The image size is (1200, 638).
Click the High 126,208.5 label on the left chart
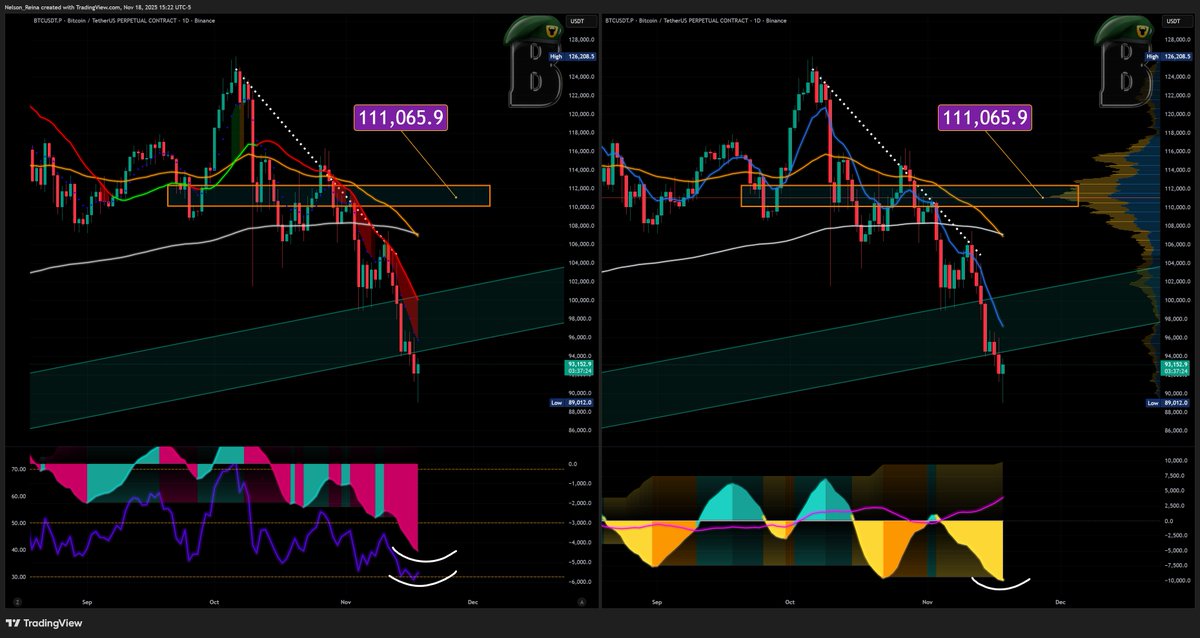click(x=572, y=58)
